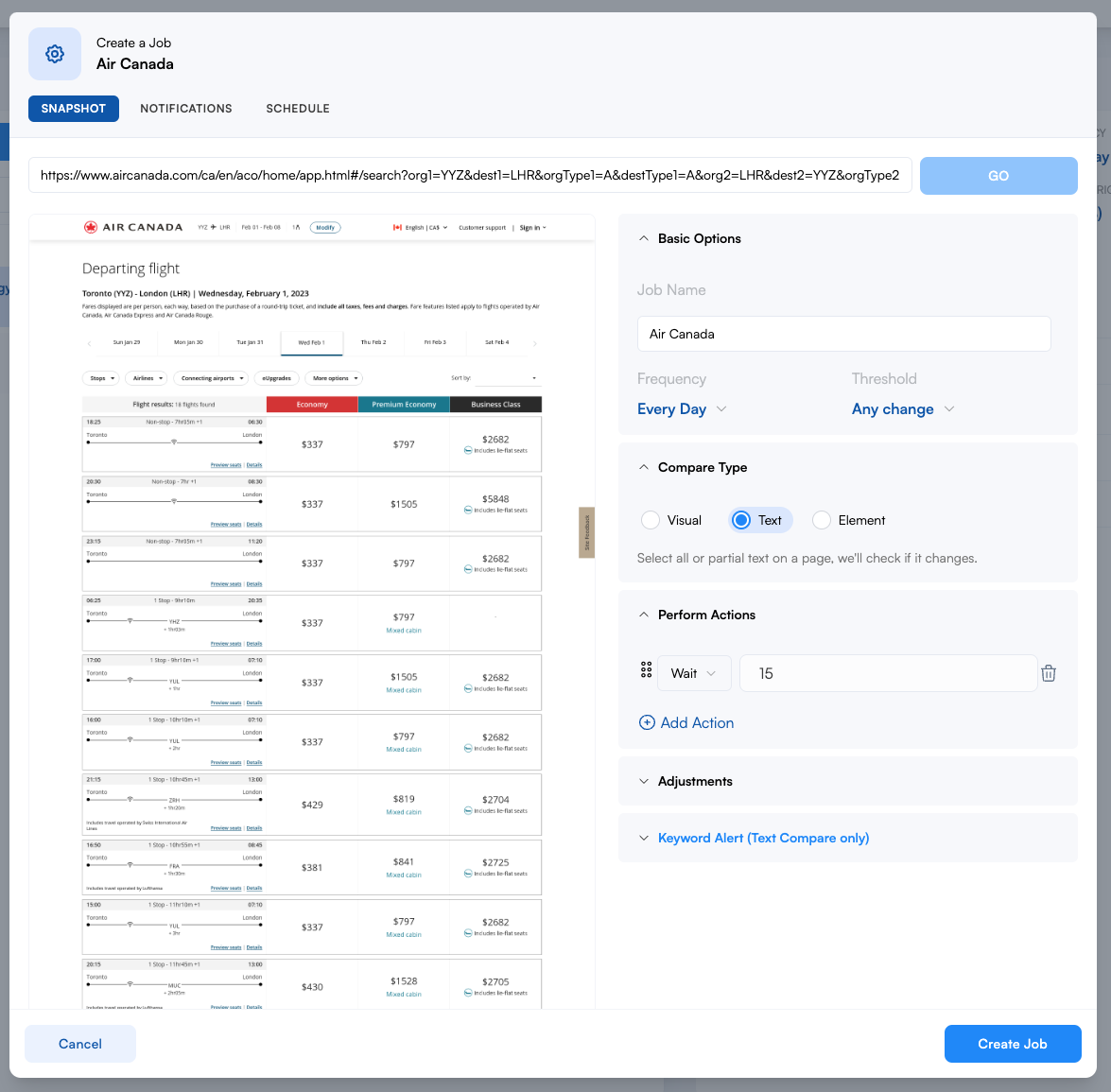Expand the Adjustments section

coord(643,781)
